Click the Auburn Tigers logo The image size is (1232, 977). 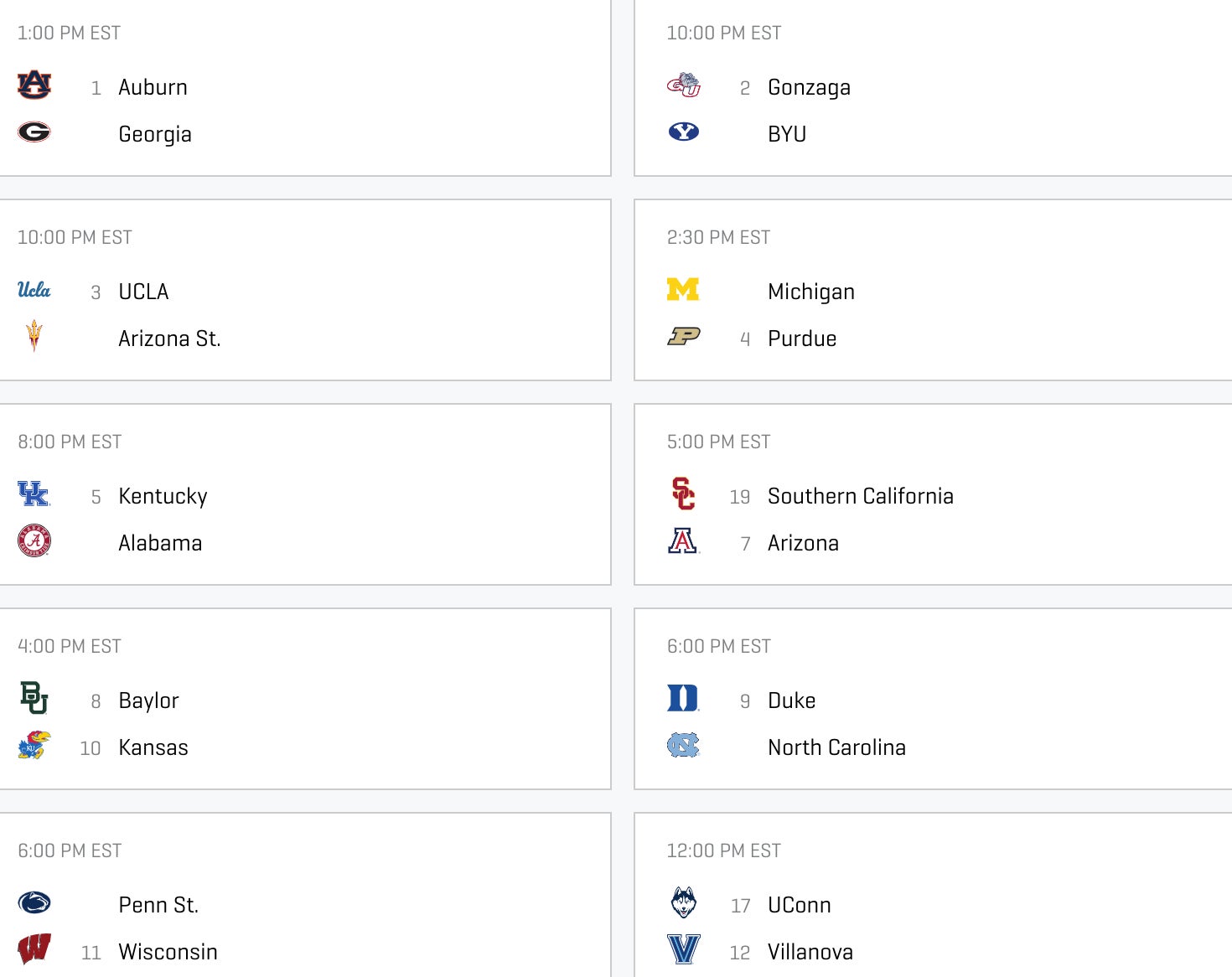point(34,85)
